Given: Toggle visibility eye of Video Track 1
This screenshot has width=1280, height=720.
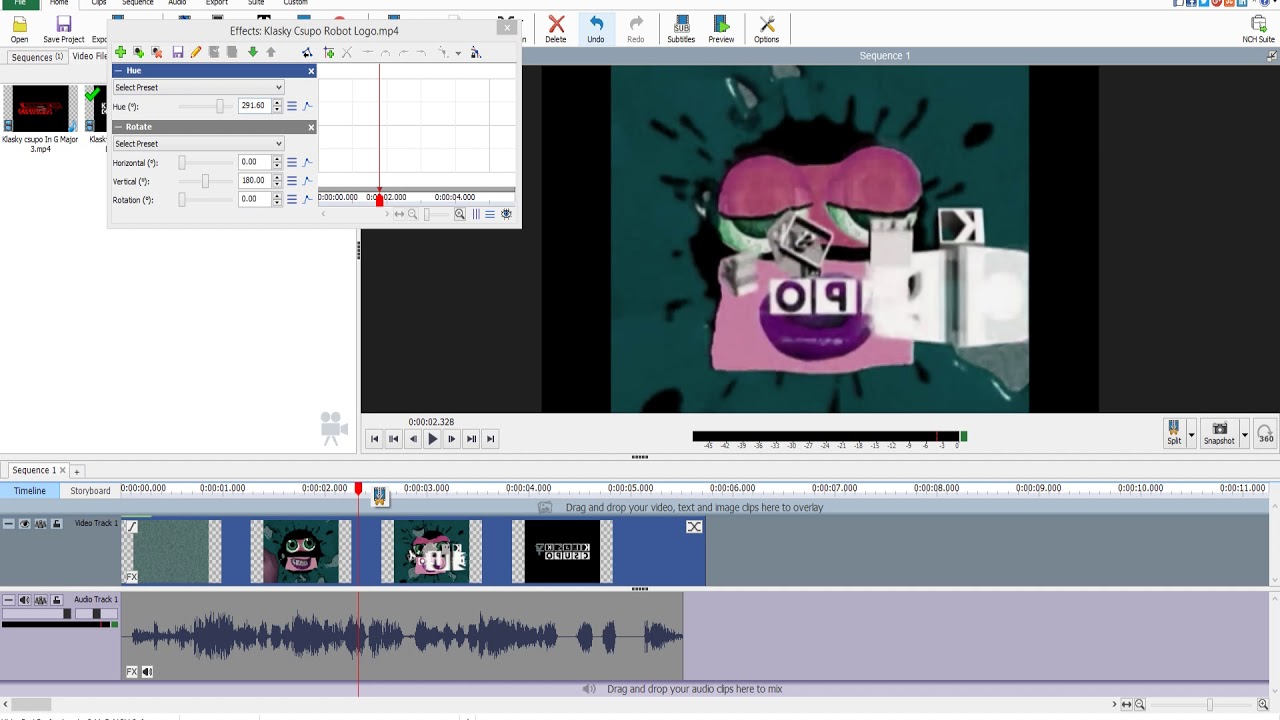Looking at the screenshot, I should (24, 524).
